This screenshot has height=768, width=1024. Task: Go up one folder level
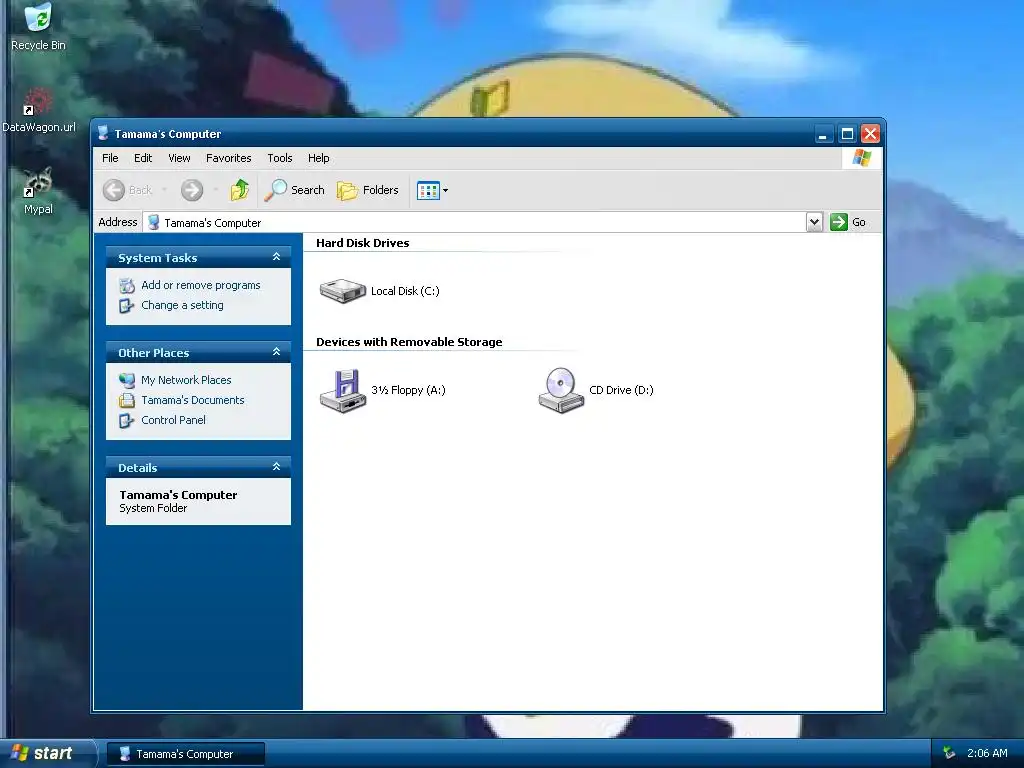pos(239,190)
